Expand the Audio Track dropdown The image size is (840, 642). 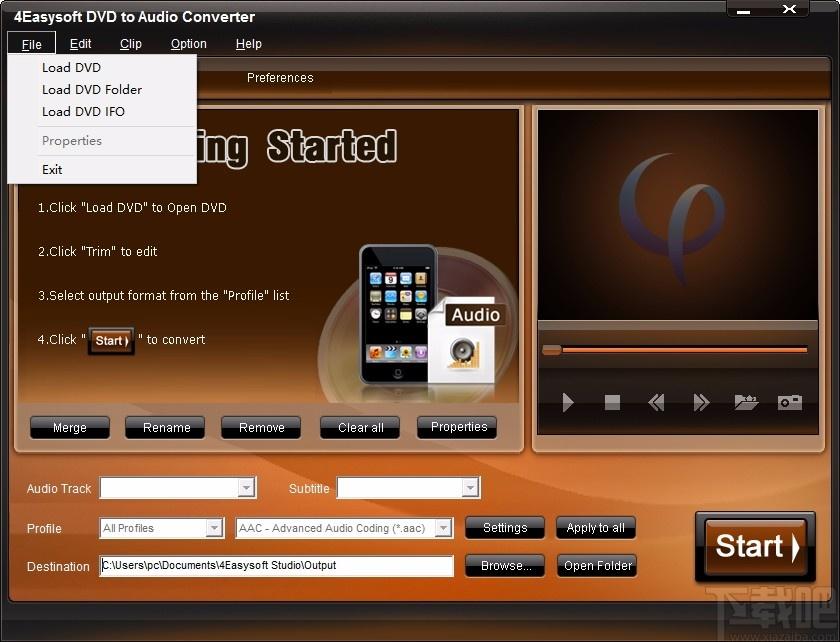[x=246, y=488]
